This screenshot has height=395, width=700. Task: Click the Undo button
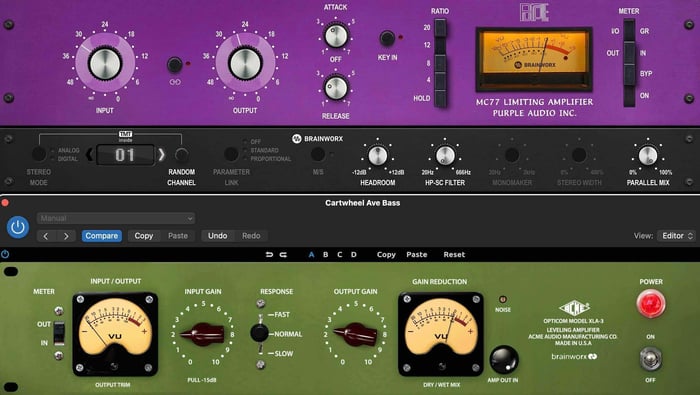217,236
